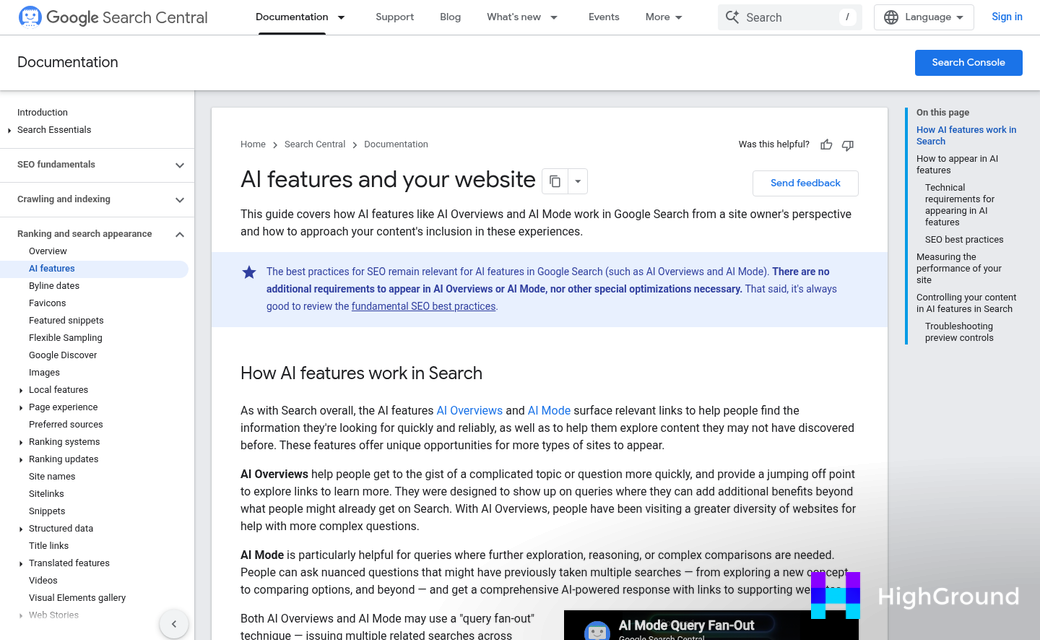Image resolution: width=1040 pixels, height=640 pixels.
Task: Click the Search Console button
Action: pos(968,62)
